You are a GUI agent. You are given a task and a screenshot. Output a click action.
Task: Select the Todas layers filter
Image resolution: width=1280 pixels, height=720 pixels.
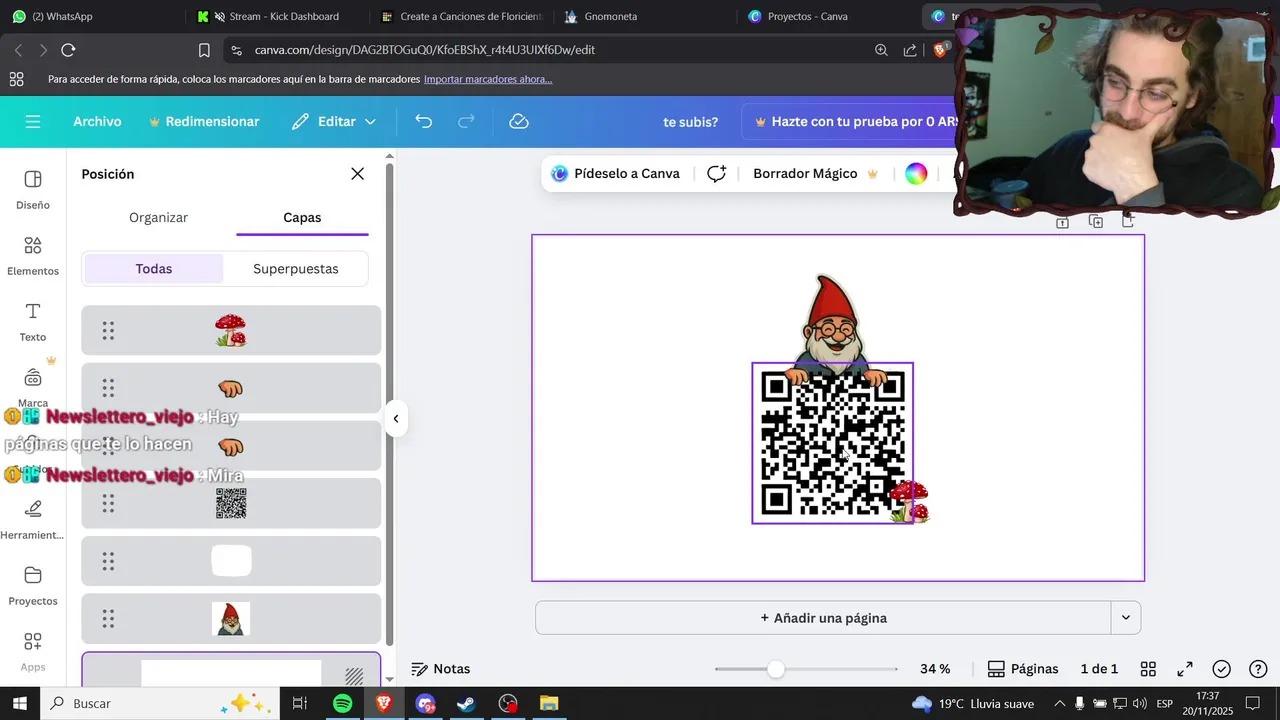click(x=154, y=269)
